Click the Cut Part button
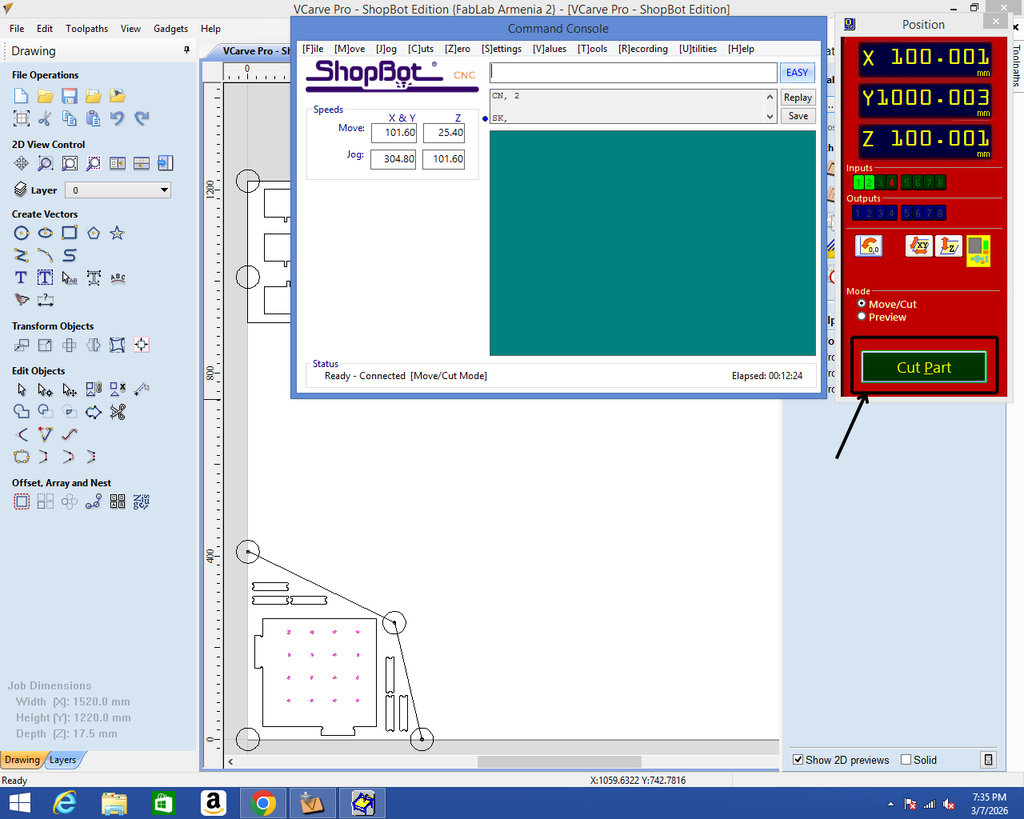The width and height of the screenshot is (1024, 819). point(923,367)
